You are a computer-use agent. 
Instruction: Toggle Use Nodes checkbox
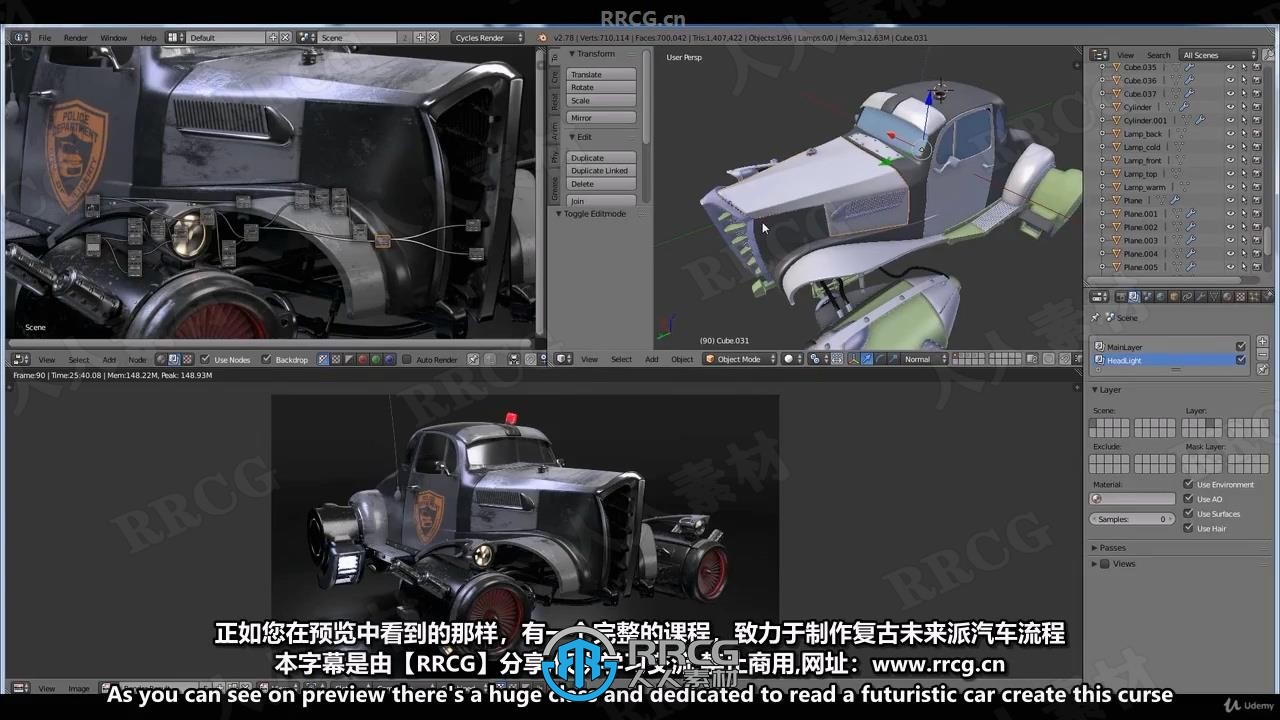point(205,359)
